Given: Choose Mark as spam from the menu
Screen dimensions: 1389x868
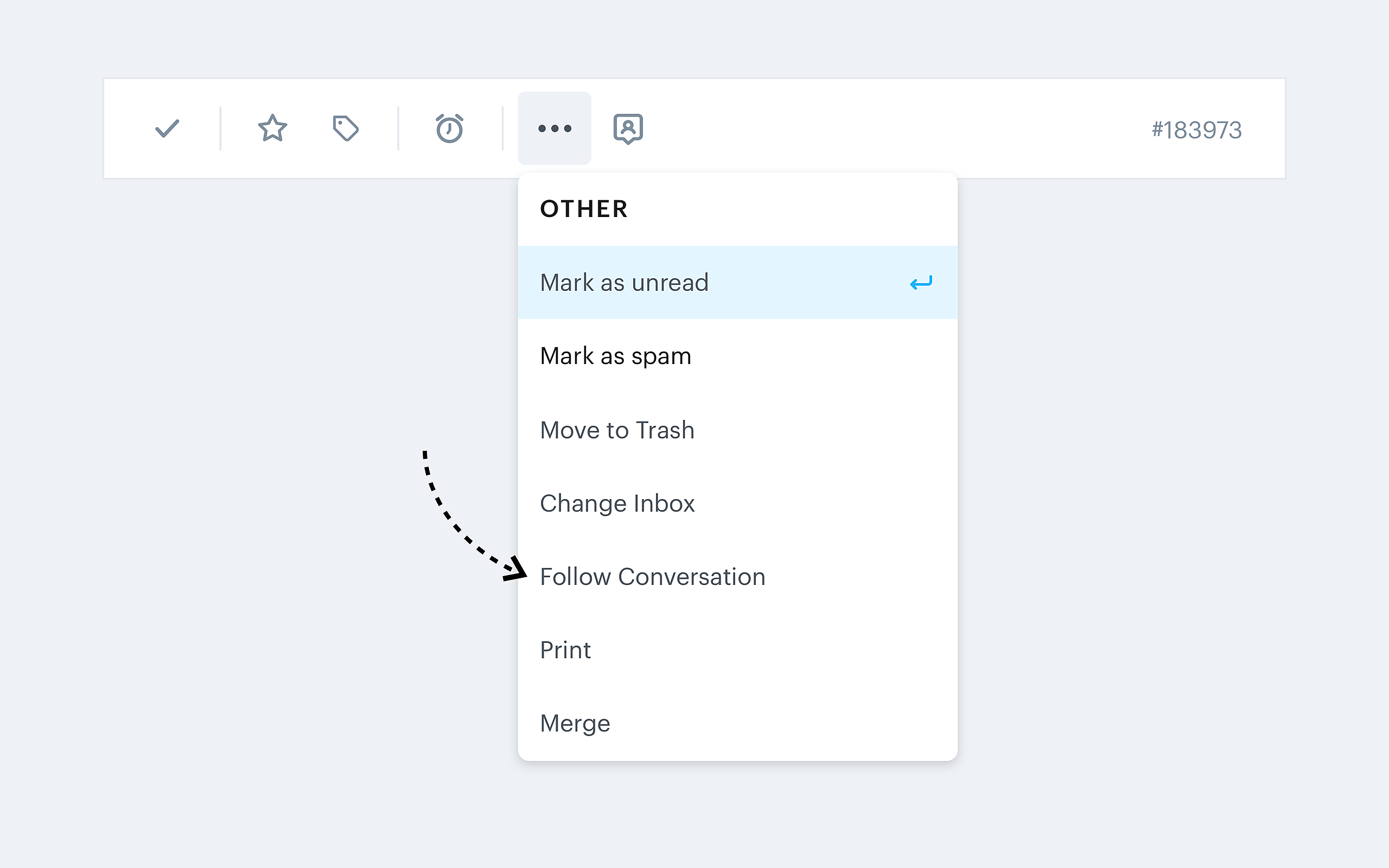Looking at the screenshot, I should (615, 356).
